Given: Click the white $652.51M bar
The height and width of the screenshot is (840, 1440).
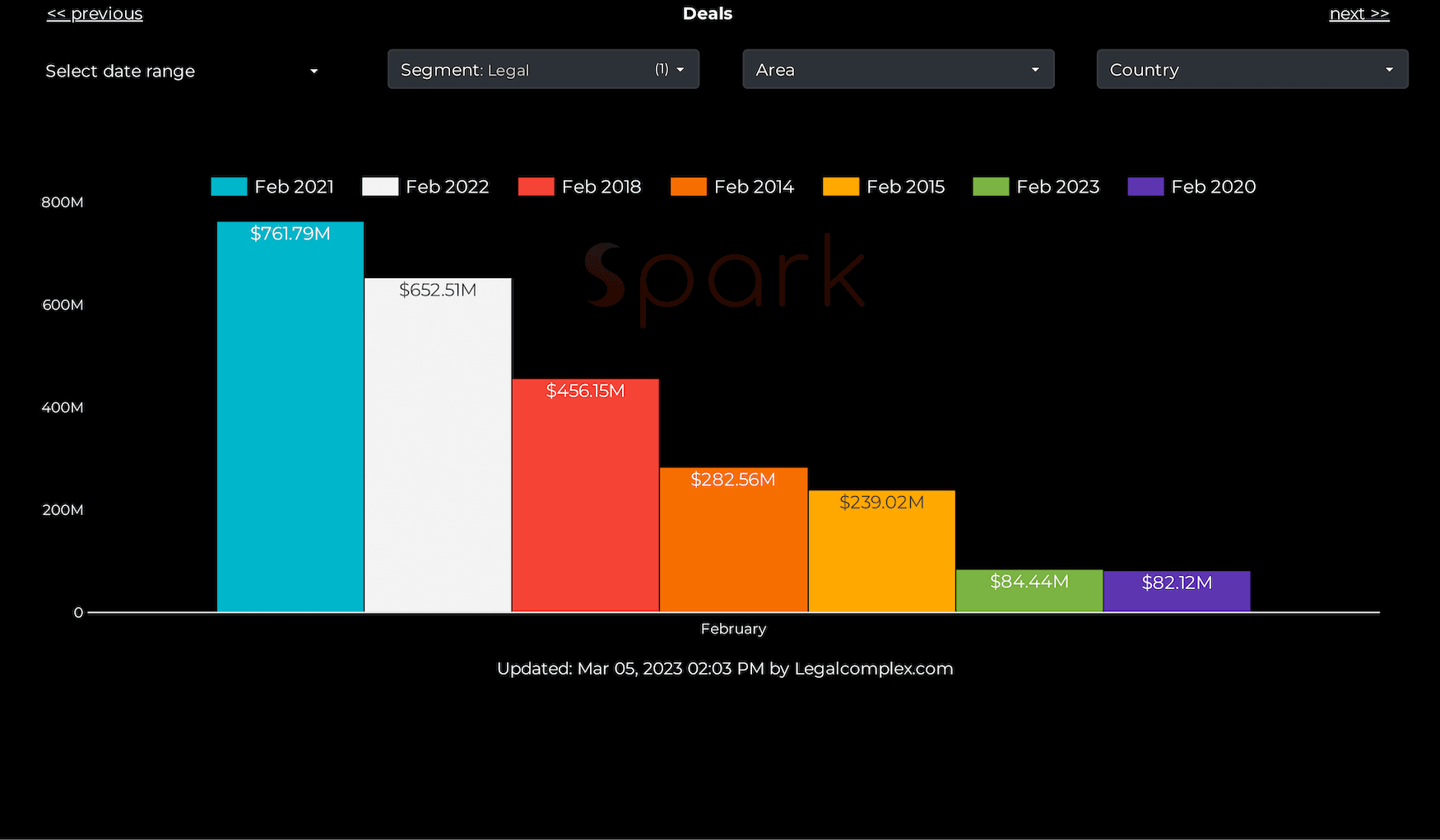Looking at the screenshot, I should click(x=438, y=444).
